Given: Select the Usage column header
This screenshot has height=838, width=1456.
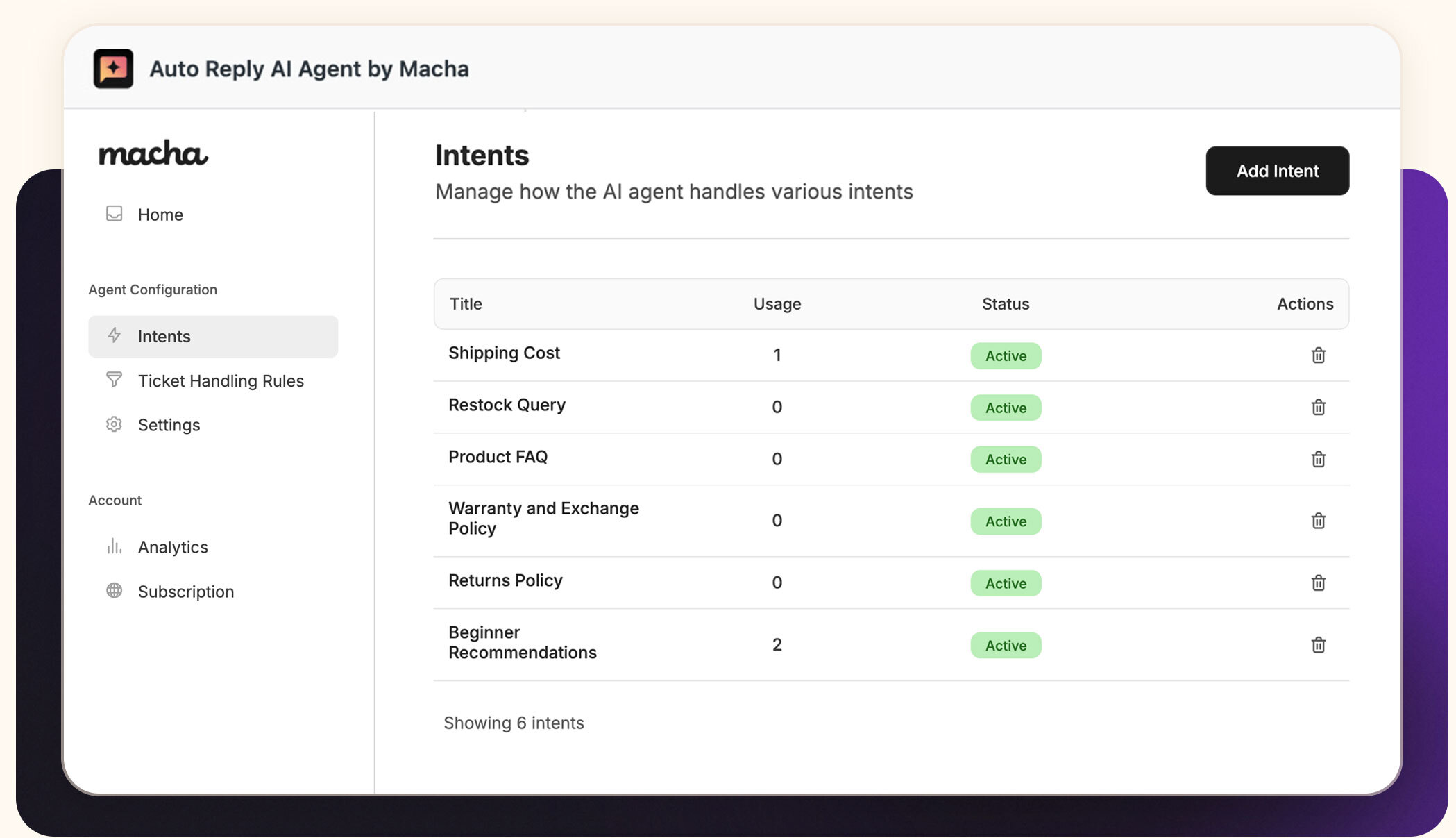Looking at the screenshot, I should pyautogui.click(x=777, y=303).
